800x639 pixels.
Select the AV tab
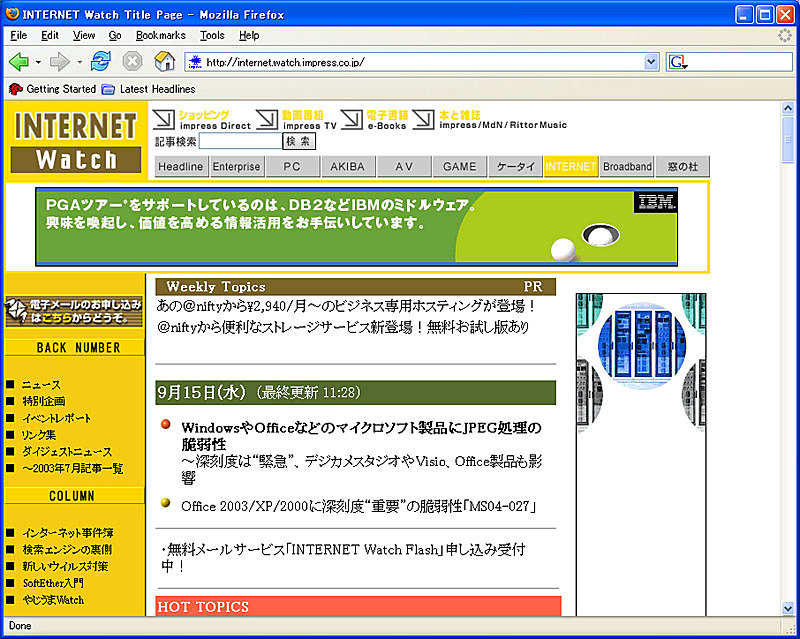click(x=404, y=166)
